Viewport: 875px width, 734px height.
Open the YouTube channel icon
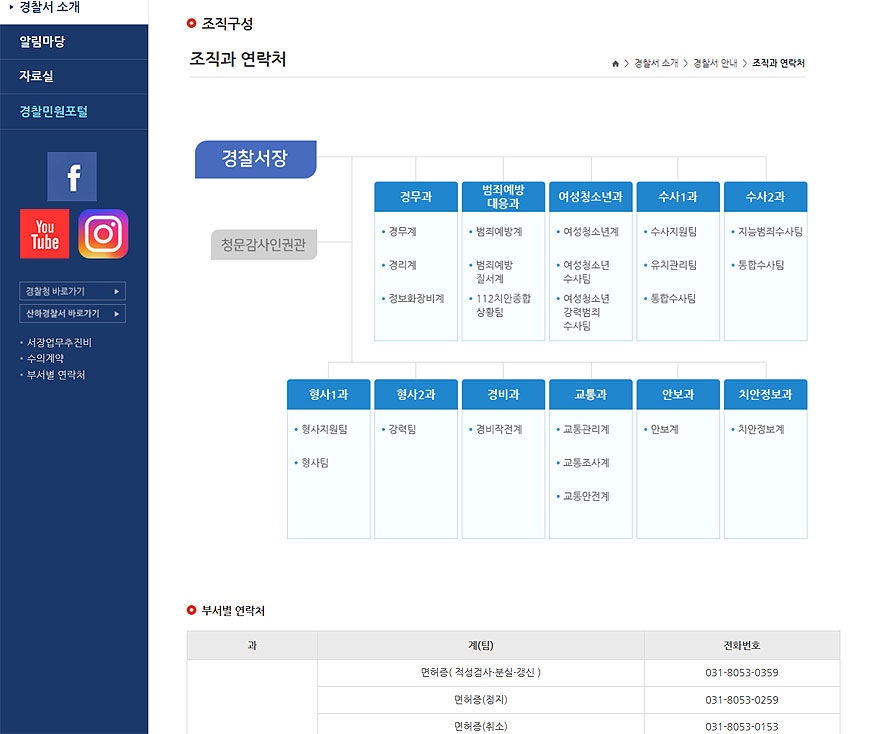coord(45,234)
